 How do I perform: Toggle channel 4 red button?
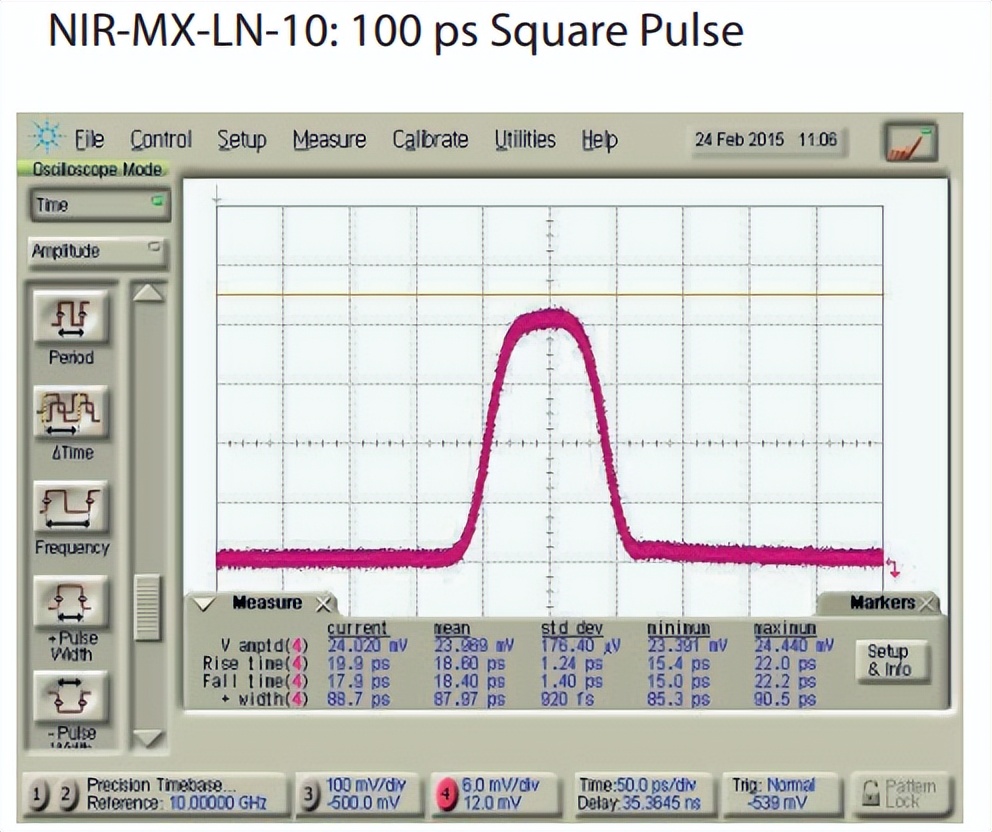(x=445, y=794)
